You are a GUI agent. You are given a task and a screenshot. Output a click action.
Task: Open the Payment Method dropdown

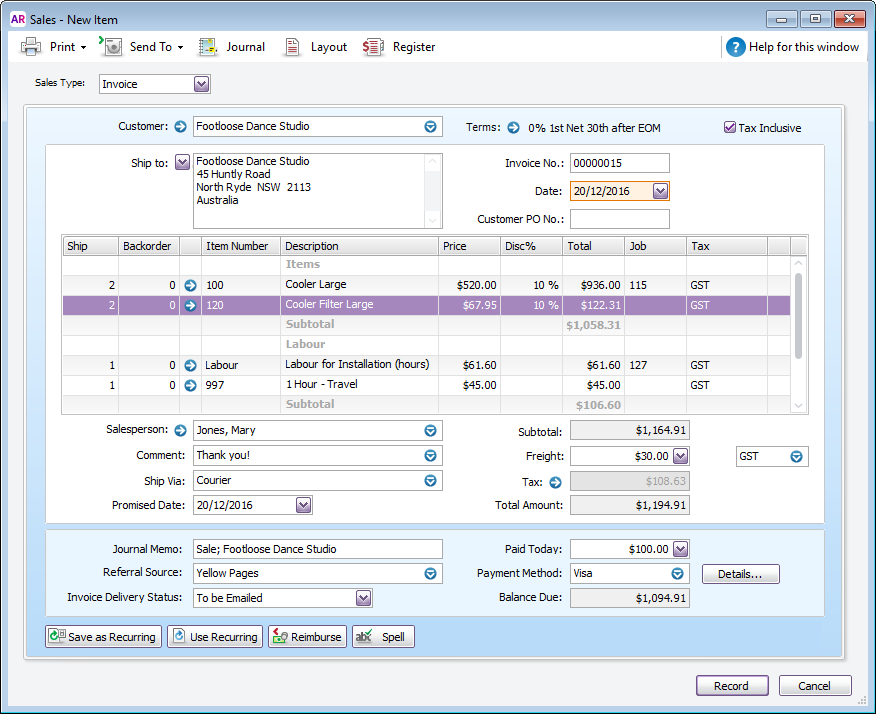point(677,574)
